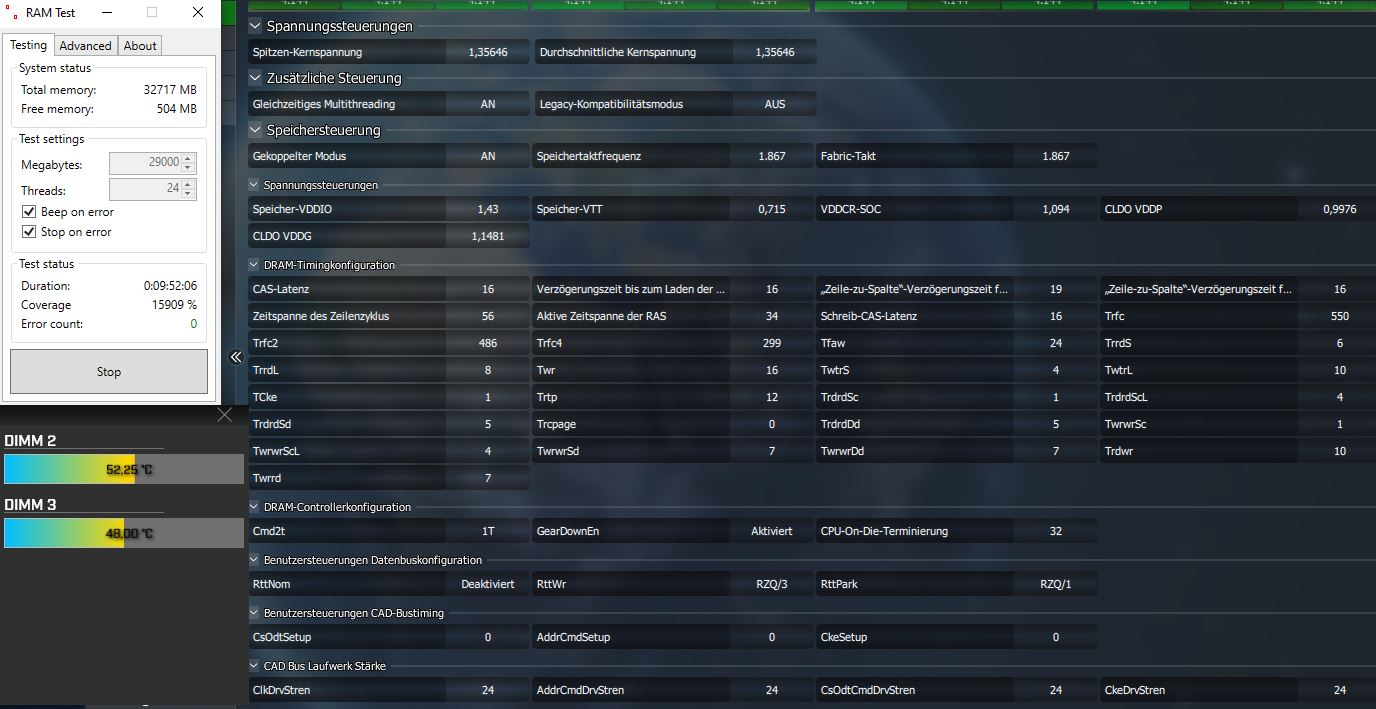Collapse the Zusätzliche Steuerung section
Image resolution: width=1376 pixels, height=709 pixels.
[255, 78]
